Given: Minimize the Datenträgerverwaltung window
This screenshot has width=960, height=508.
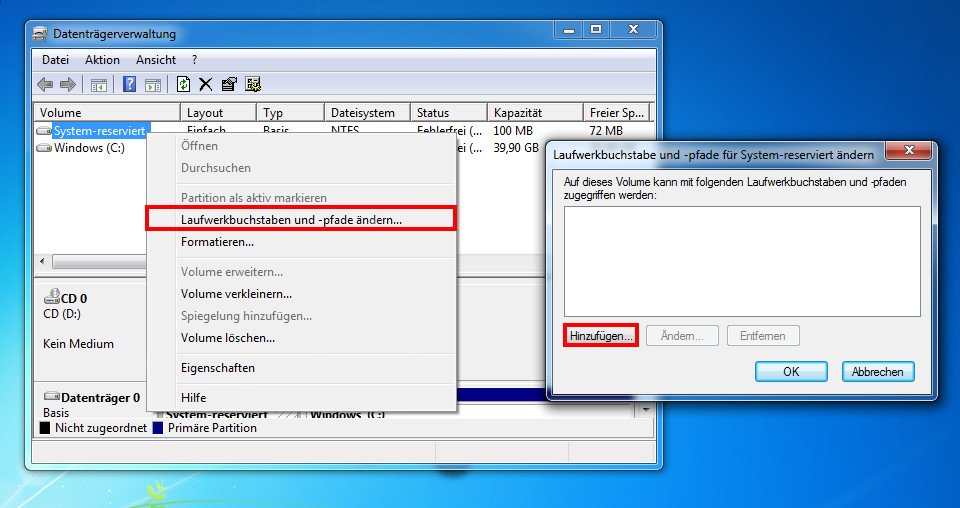Looking at the screenshot, I should point(569,29).
